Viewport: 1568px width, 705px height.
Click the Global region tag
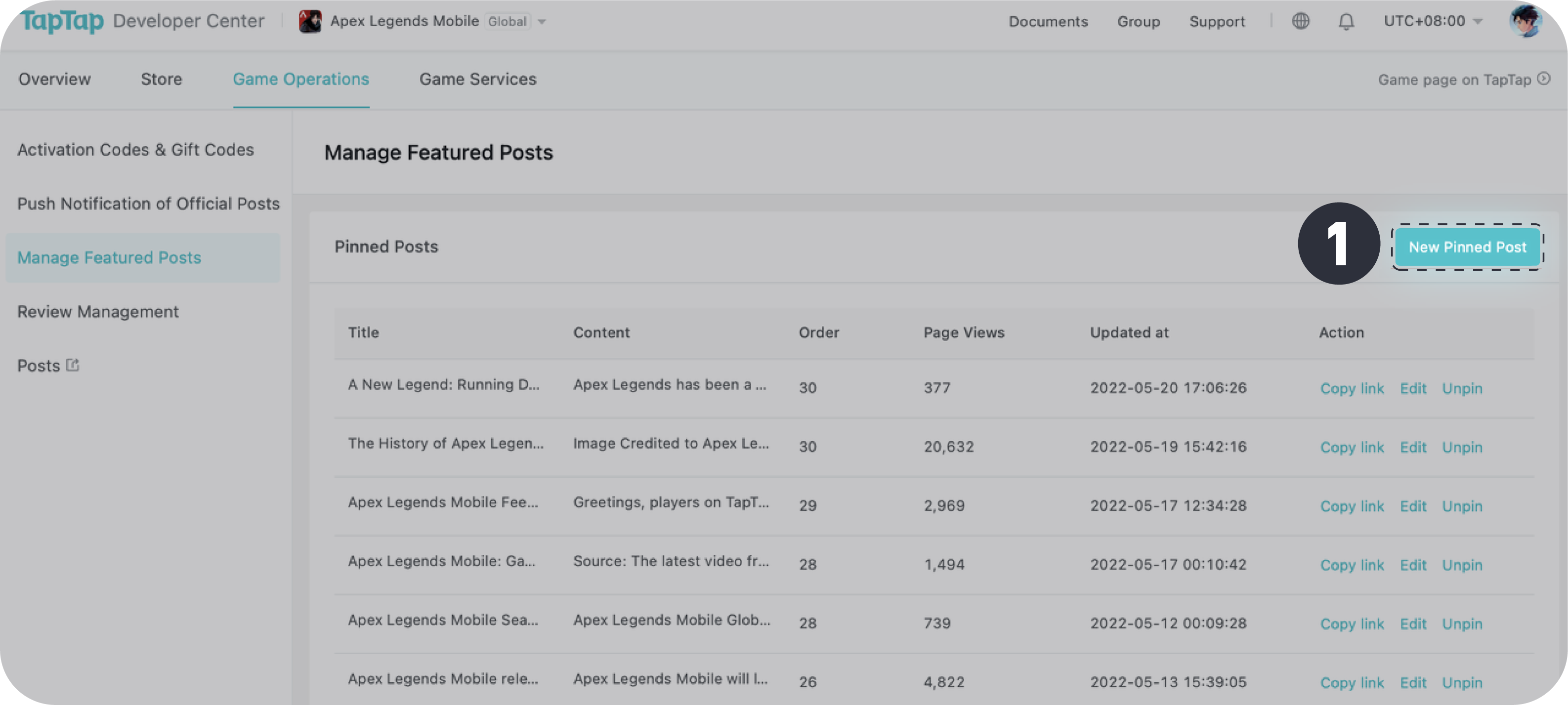[507, 22]
